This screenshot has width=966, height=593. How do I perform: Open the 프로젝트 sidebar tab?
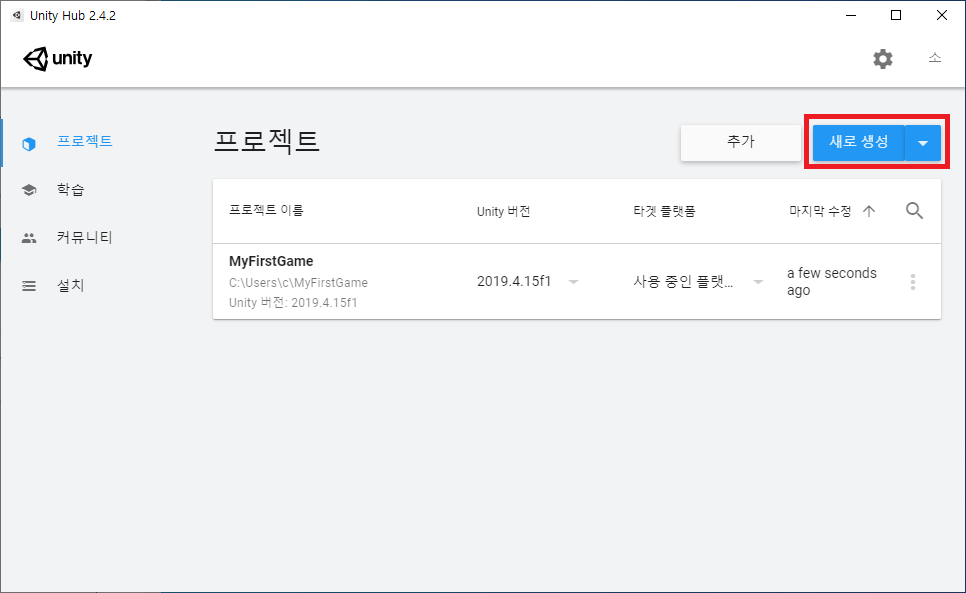(85, 141)
